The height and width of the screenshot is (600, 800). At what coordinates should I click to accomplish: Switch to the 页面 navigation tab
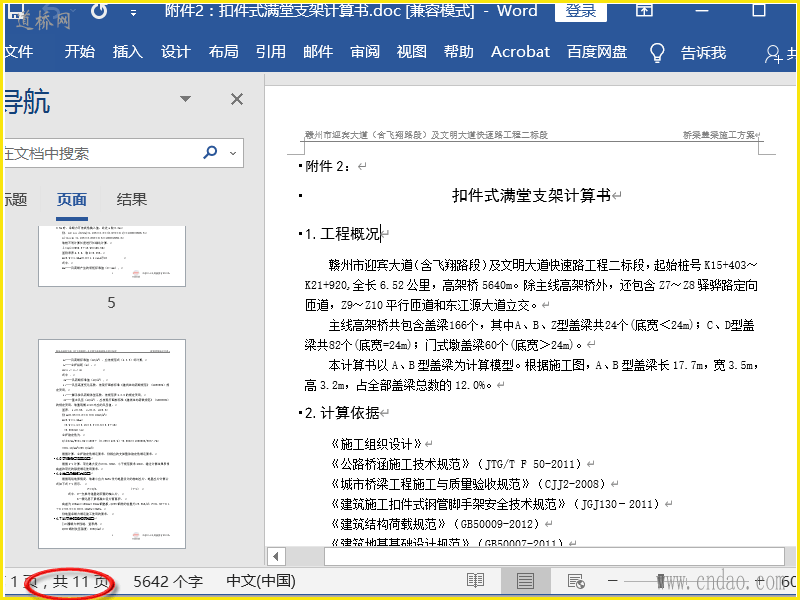(72, 199)
